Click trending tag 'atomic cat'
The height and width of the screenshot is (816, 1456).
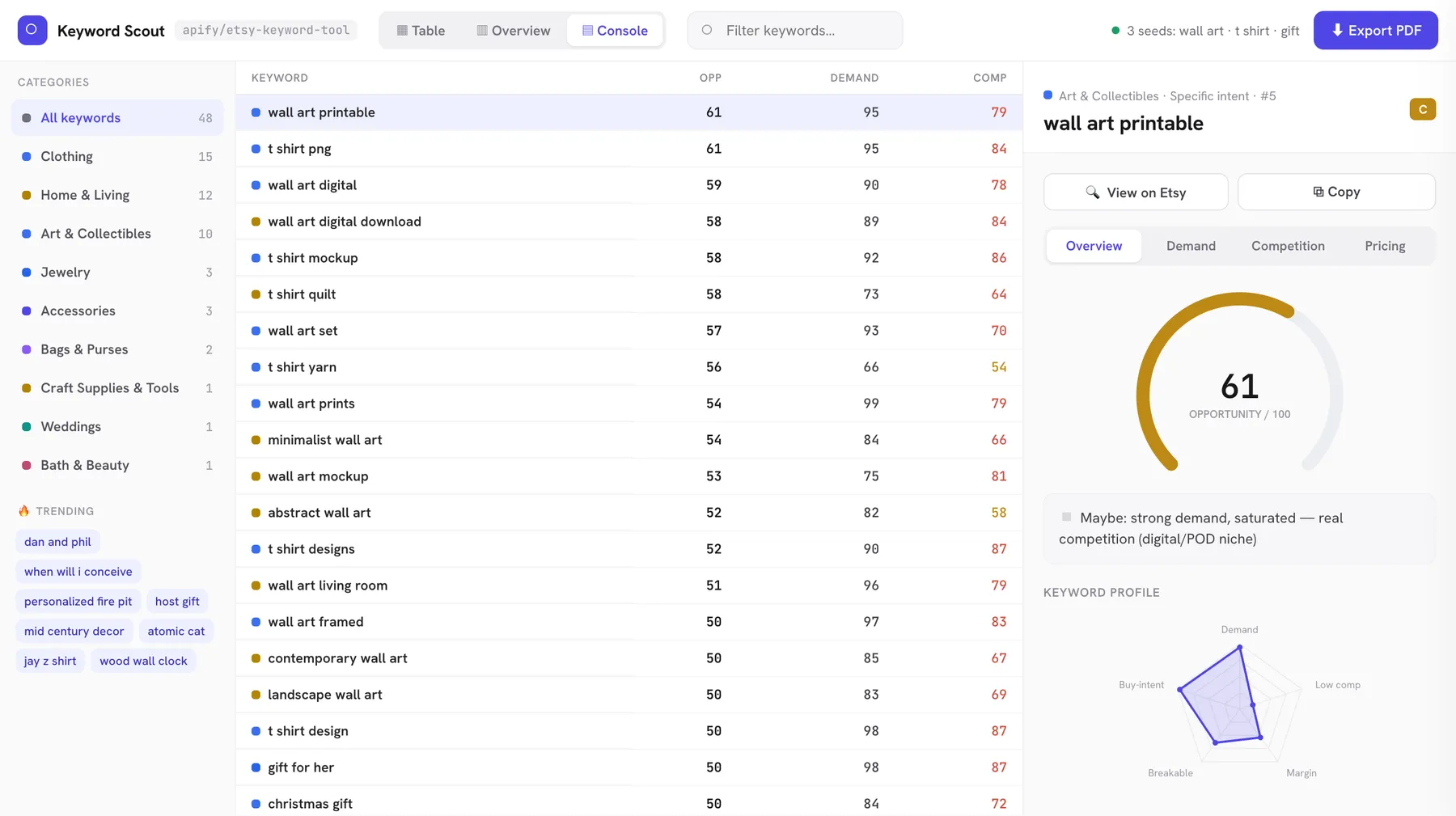(176, 632)
